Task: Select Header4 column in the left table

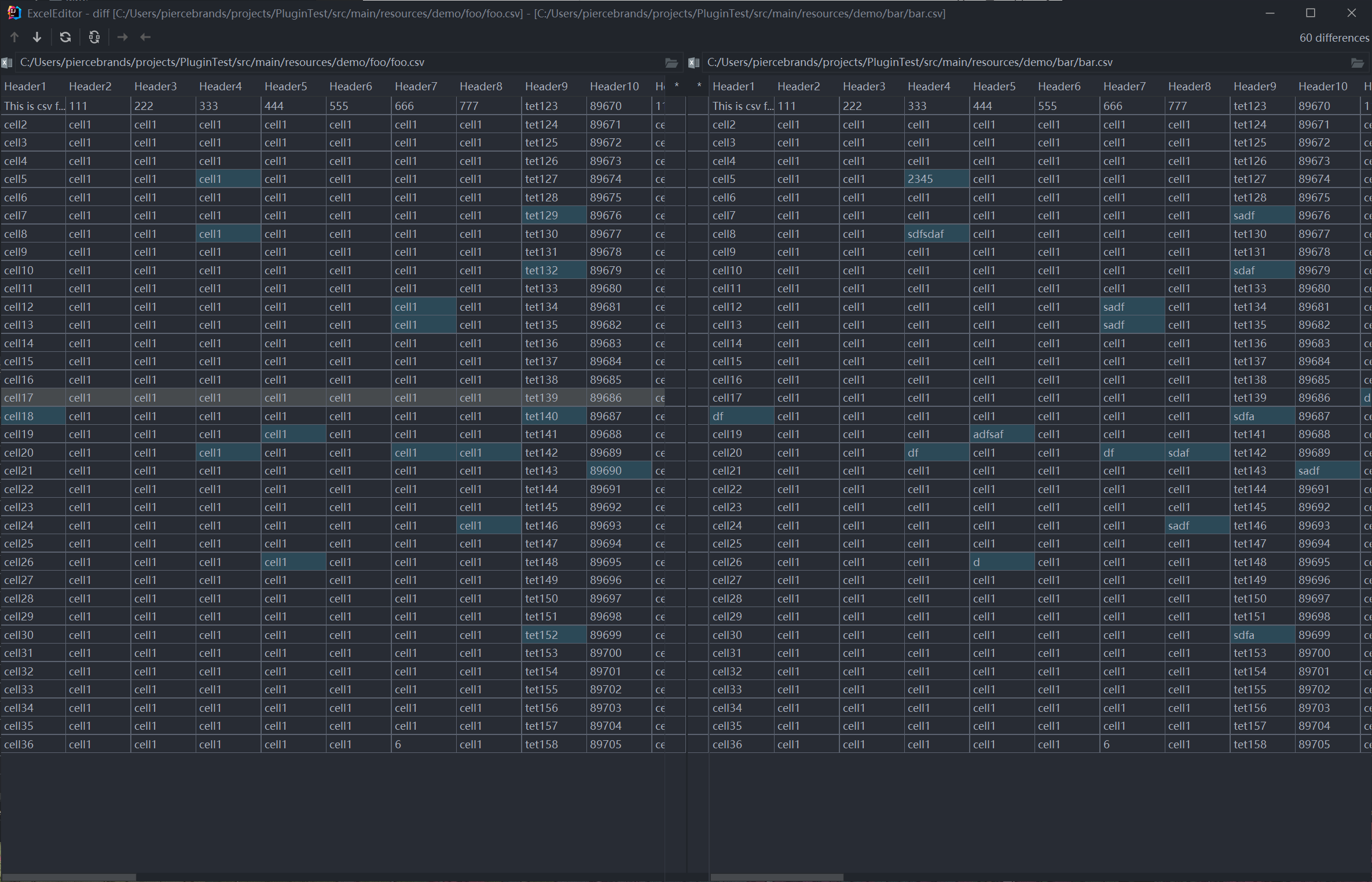Action: point(228,86)
